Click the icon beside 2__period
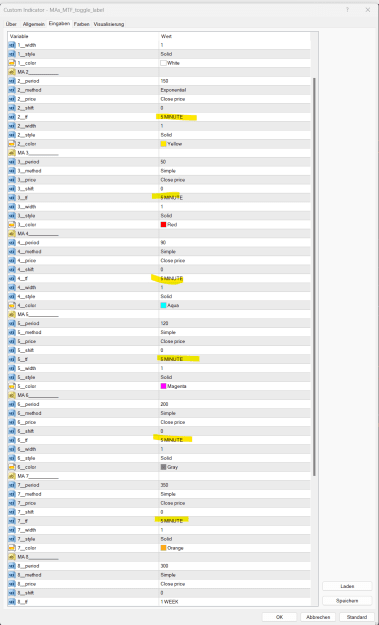The image size is (379, 625). (x=12, y=81)
